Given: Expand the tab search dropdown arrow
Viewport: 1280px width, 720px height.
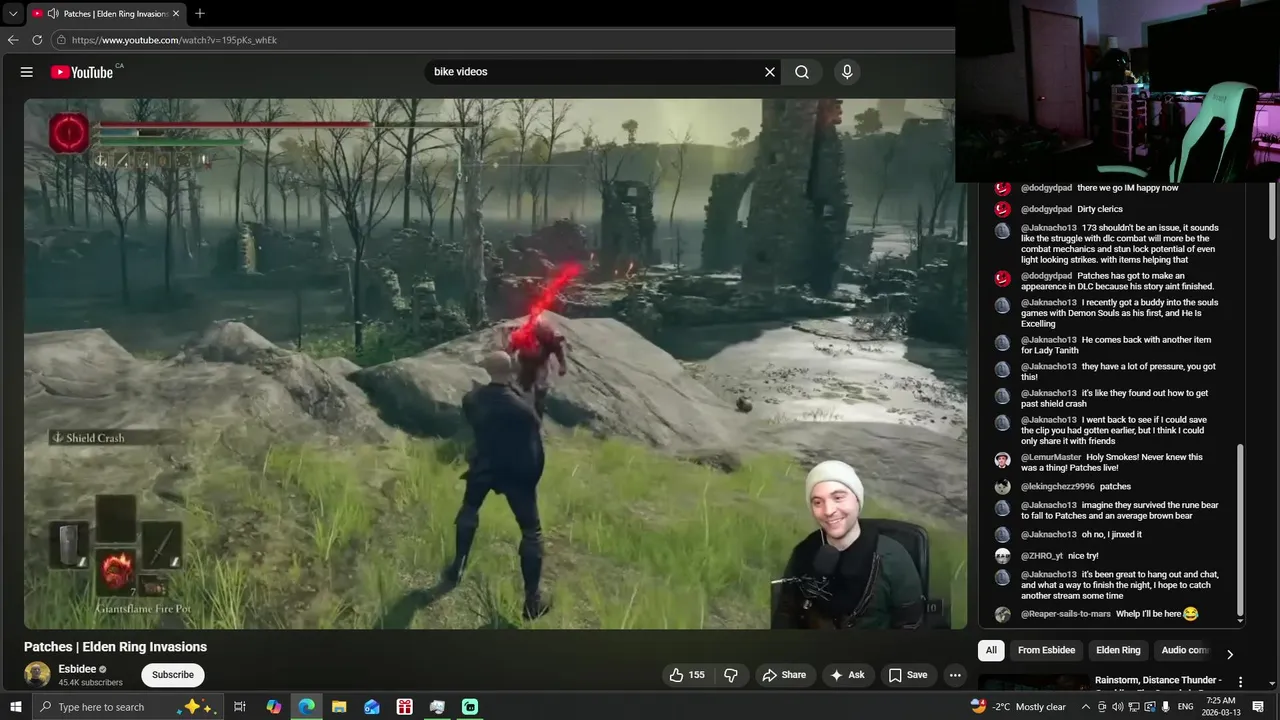Looking at the screenshot, I should 13,14.
